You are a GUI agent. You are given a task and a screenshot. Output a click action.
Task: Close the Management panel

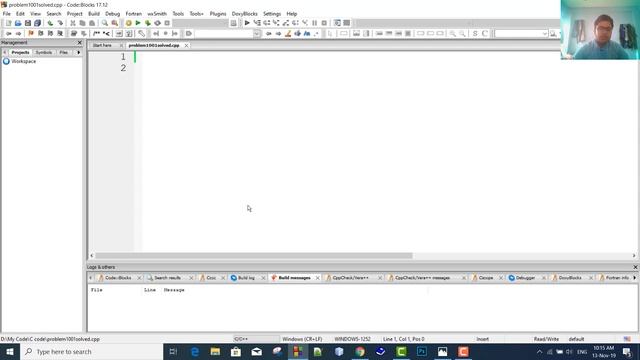(80, 42)
